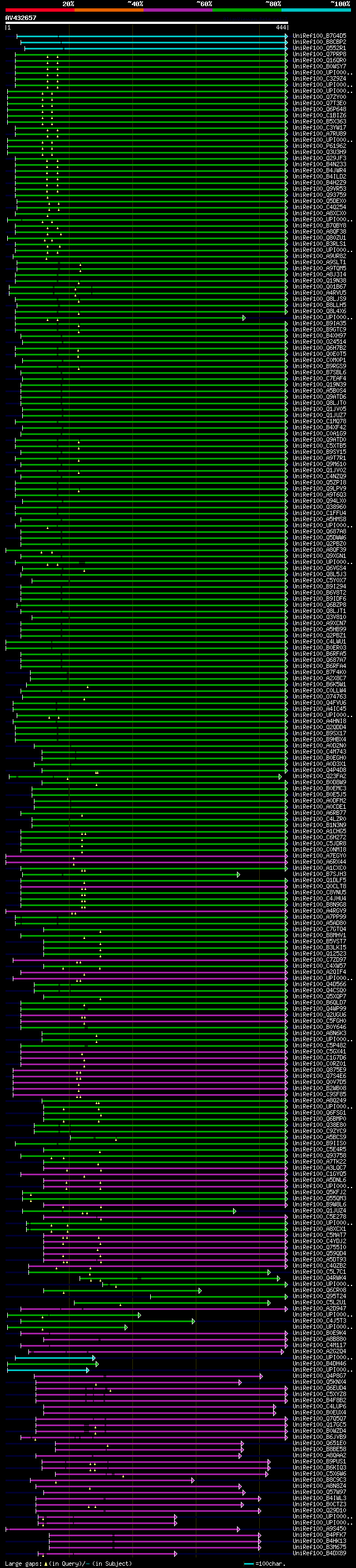Select hit label UniRef100_B4DH46
The image size is (356, 1568).
319,1363
